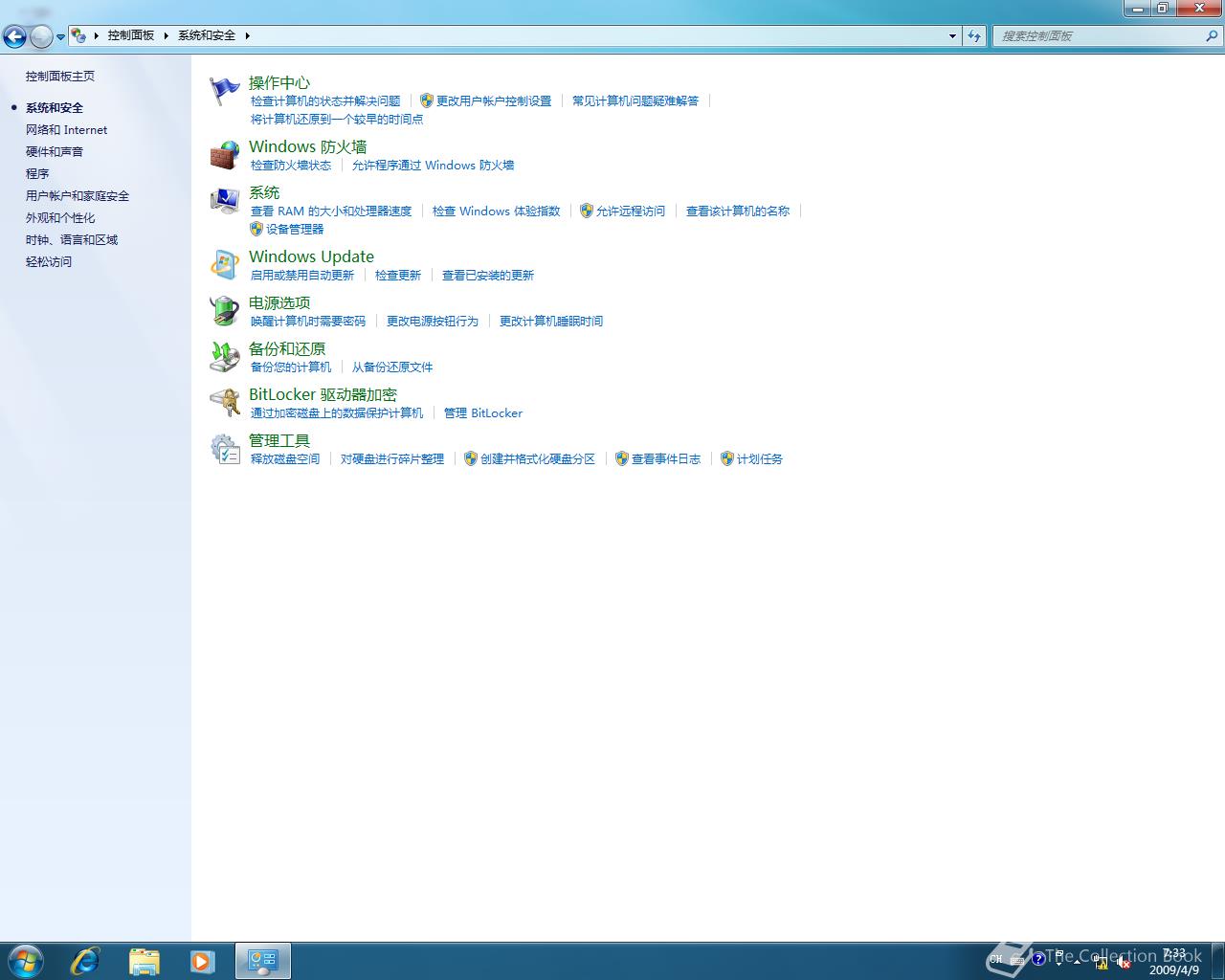Click the refresh icon next to address bar
The height and width of the screenshot is (980, 1225).
974,35
